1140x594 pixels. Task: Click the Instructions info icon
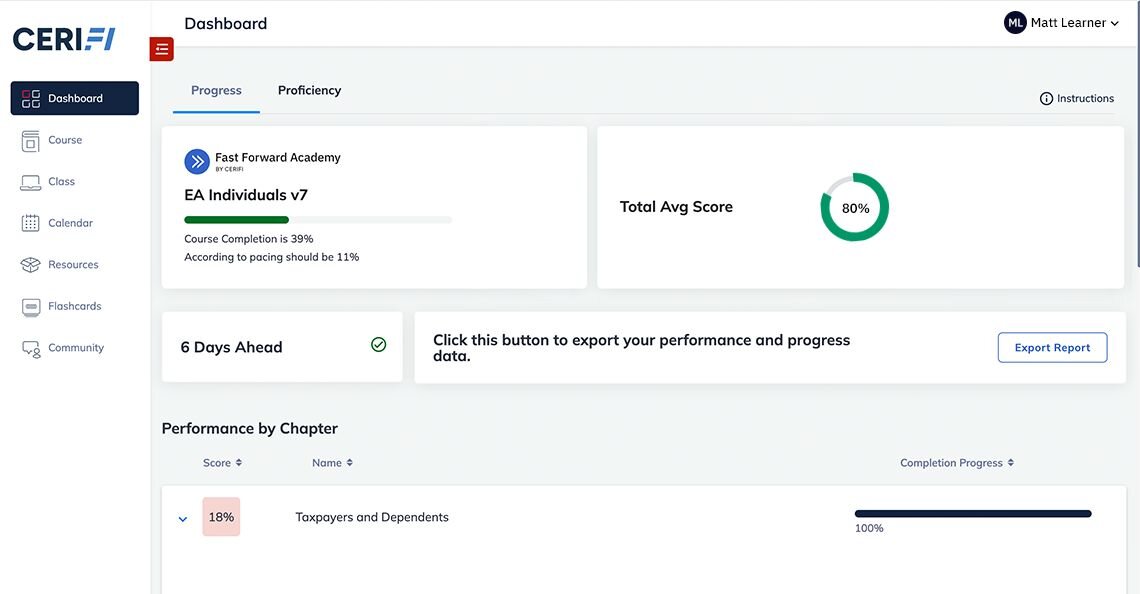click(1046, 99)
